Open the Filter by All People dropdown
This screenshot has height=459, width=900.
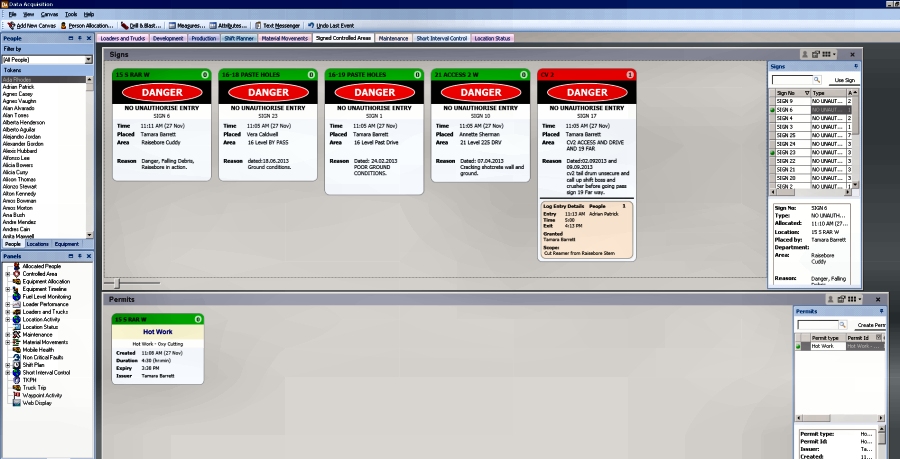point(88,59)
